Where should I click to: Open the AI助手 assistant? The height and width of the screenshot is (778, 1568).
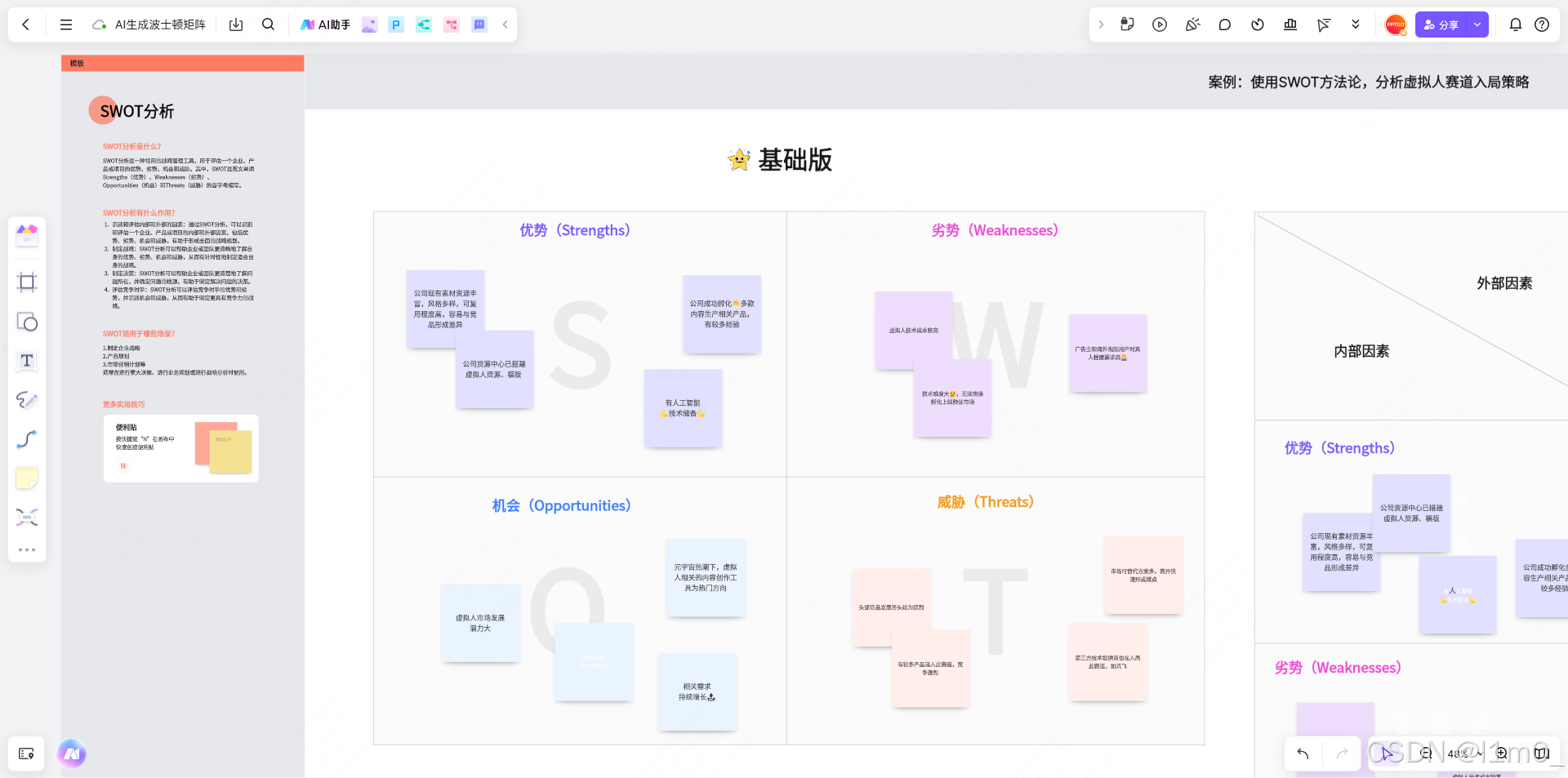pos(325,24)
